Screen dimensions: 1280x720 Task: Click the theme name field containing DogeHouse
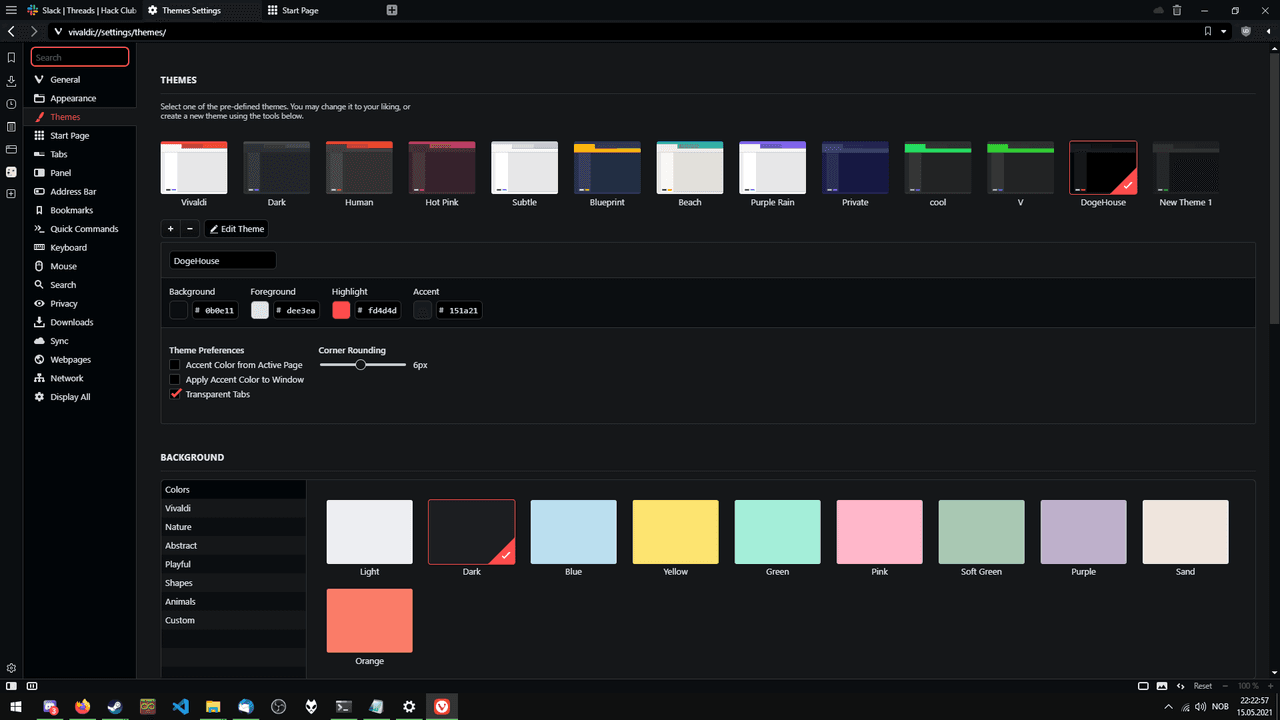(x=222, y=261)
